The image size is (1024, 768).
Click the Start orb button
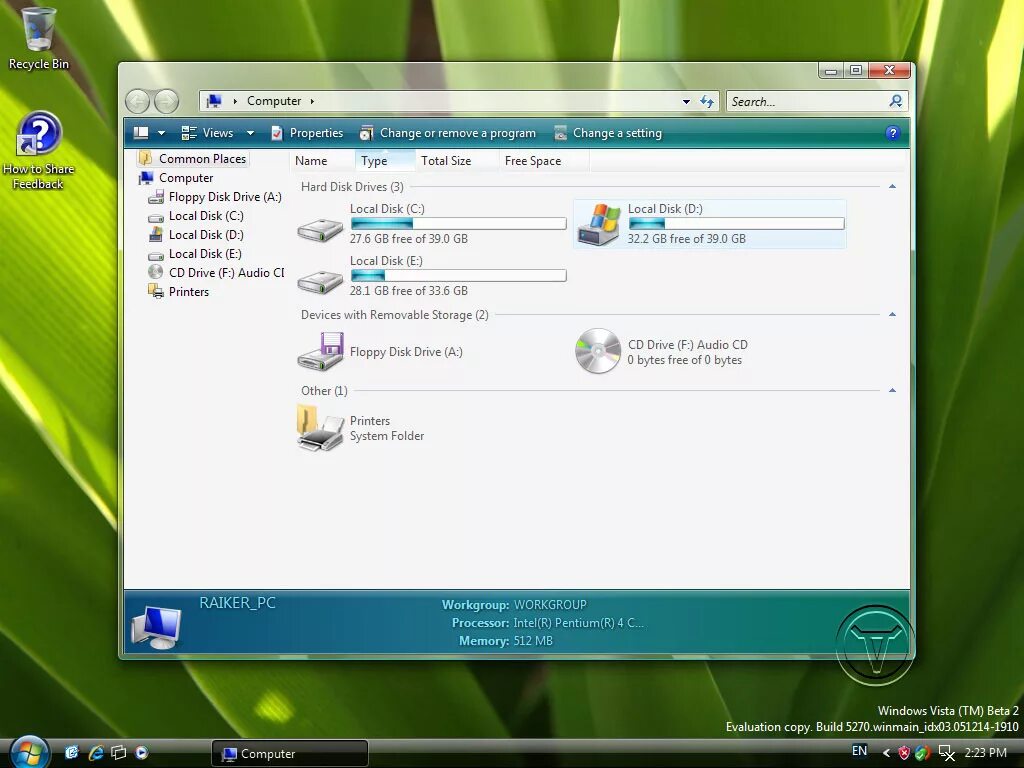pos(29,752)
